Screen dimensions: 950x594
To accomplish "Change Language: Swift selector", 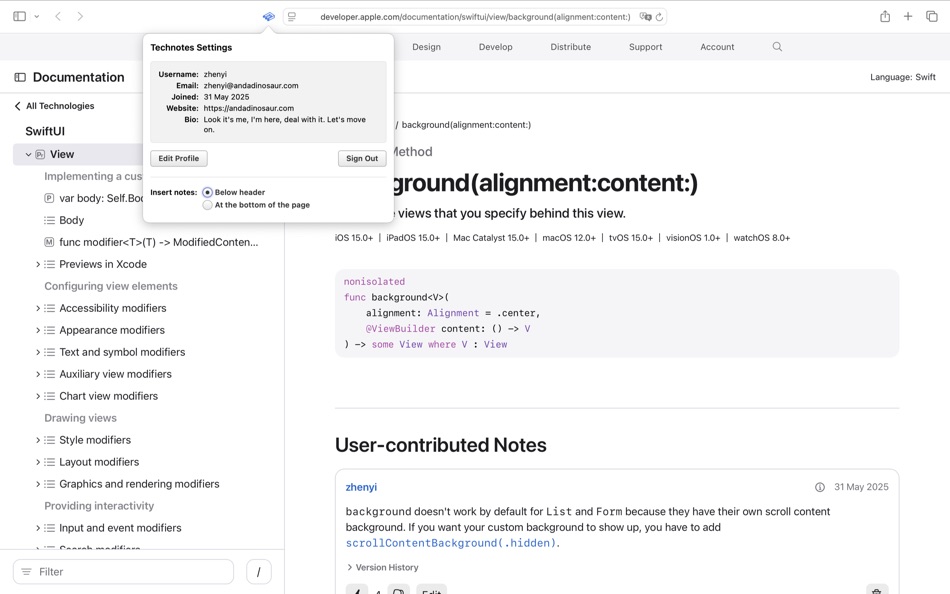I will [903, 77].
